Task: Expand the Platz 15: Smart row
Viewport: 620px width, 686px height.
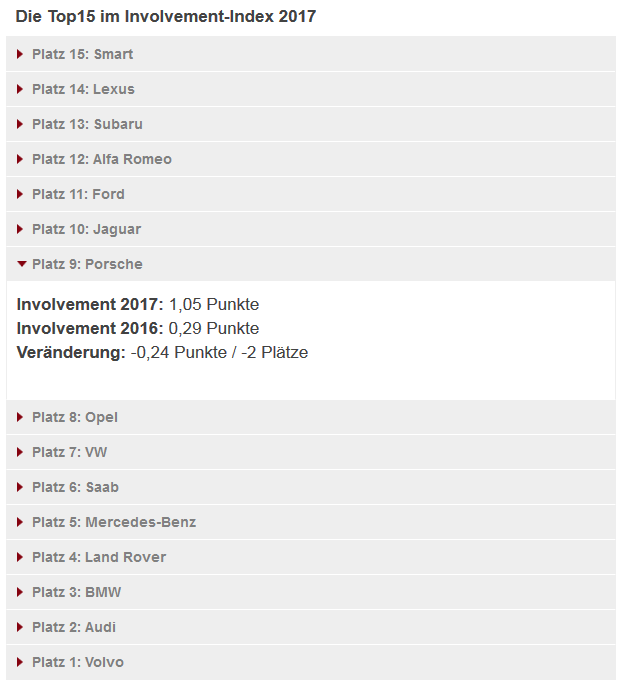Action: pyautogui.click(x=82, y=54)
